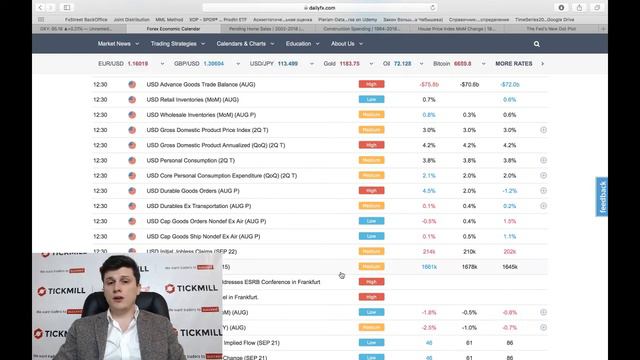
Task: Click the MORE RATES link
Action: [x=513, y=64]
